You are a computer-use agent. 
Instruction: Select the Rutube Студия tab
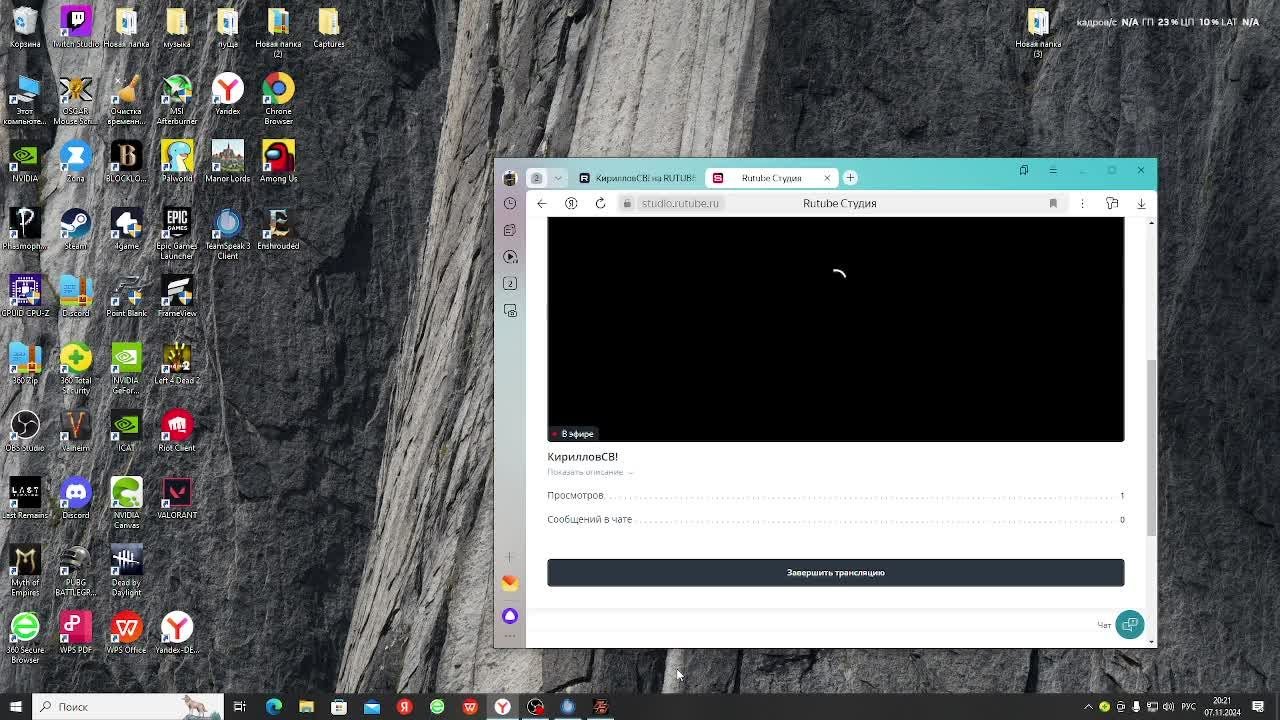point(771,178)
